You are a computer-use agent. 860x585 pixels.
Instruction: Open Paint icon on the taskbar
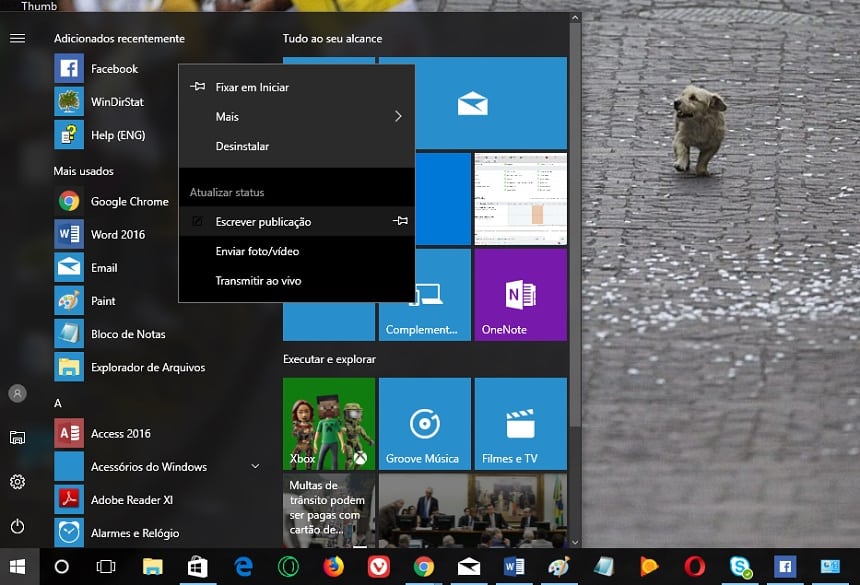click(x=559, y=566)
